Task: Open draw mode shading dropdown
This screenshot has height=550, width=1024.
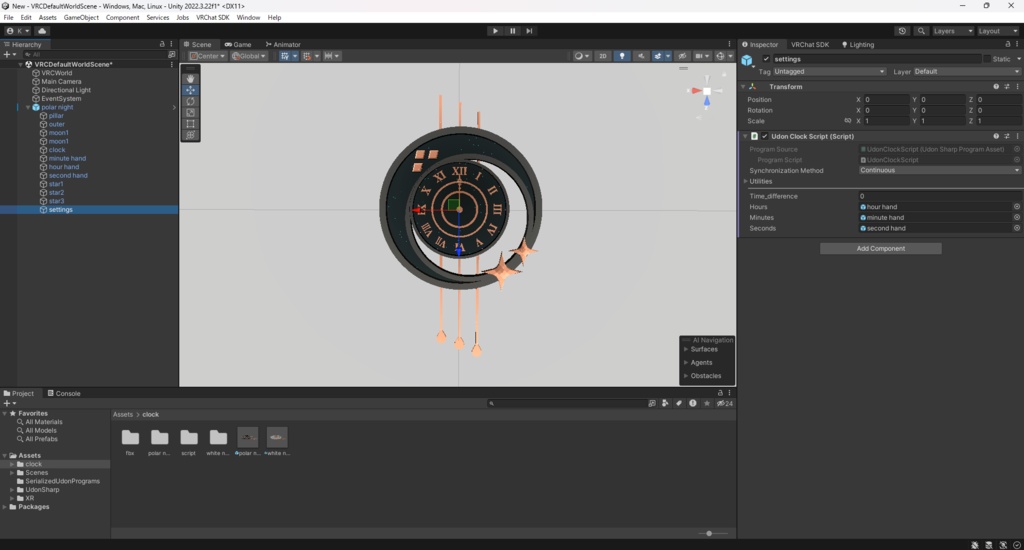Action: (x=581, y=56)
